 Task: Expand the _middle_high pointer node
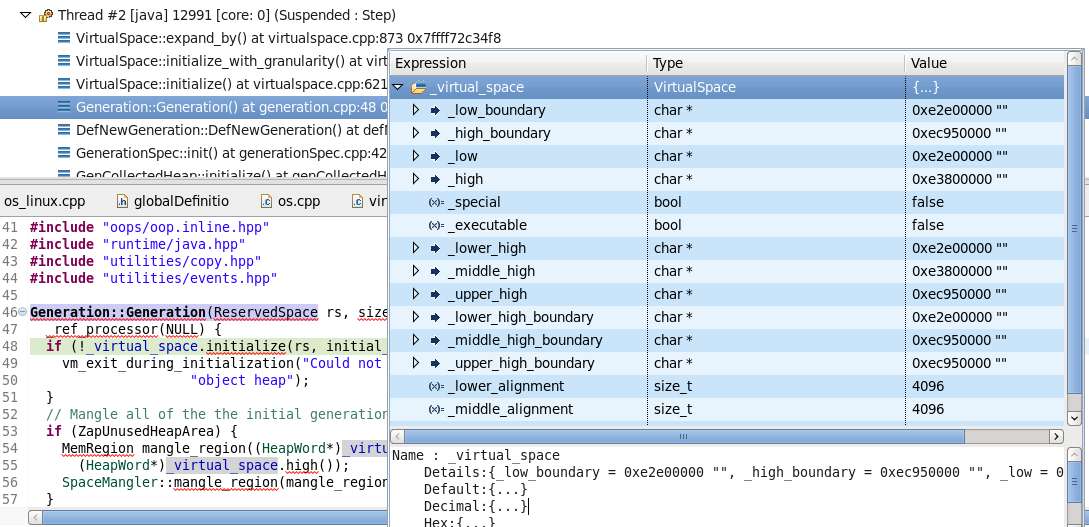point(416,271)
